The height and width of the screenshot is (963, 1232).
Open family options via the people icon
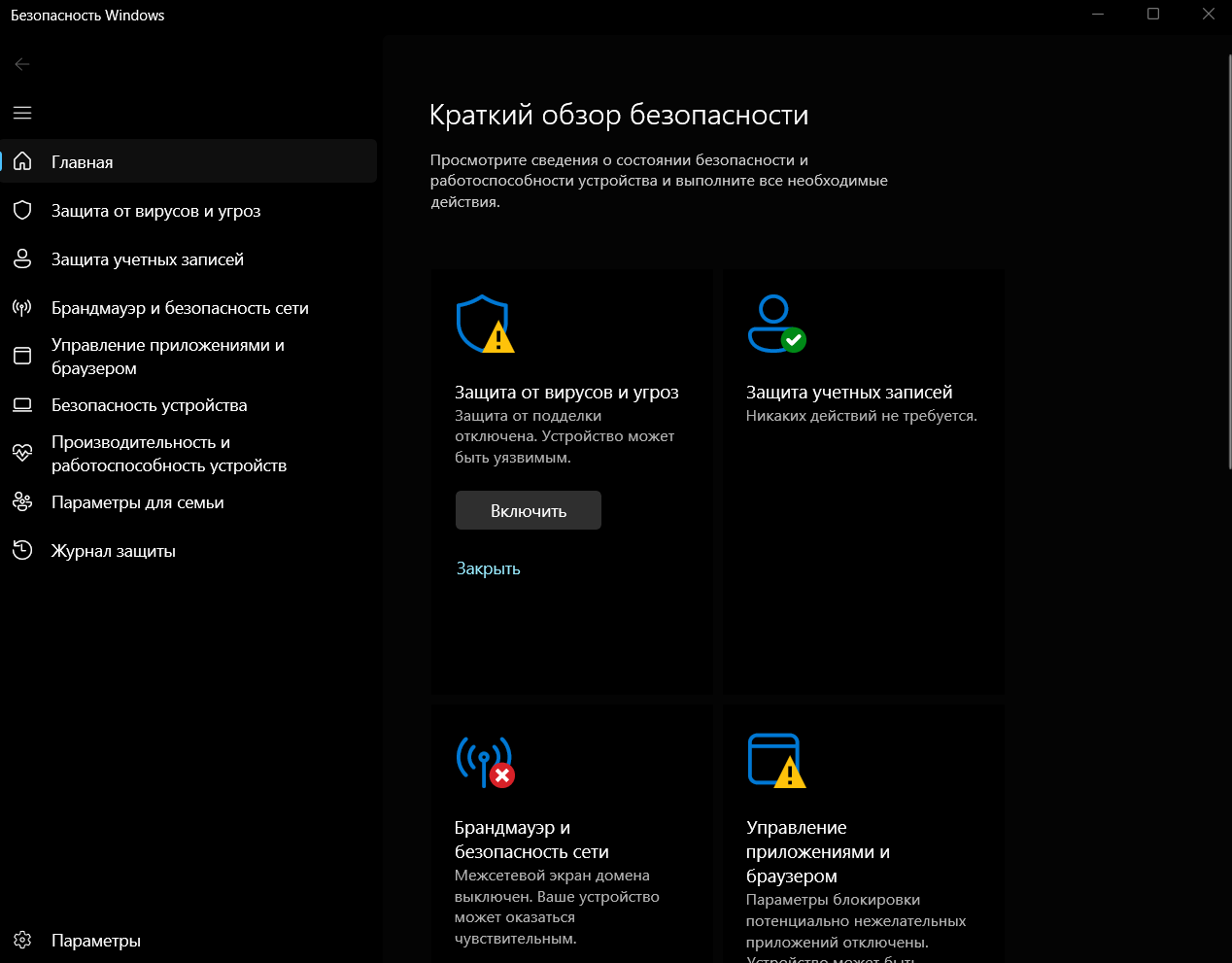[x=21, y=501]
